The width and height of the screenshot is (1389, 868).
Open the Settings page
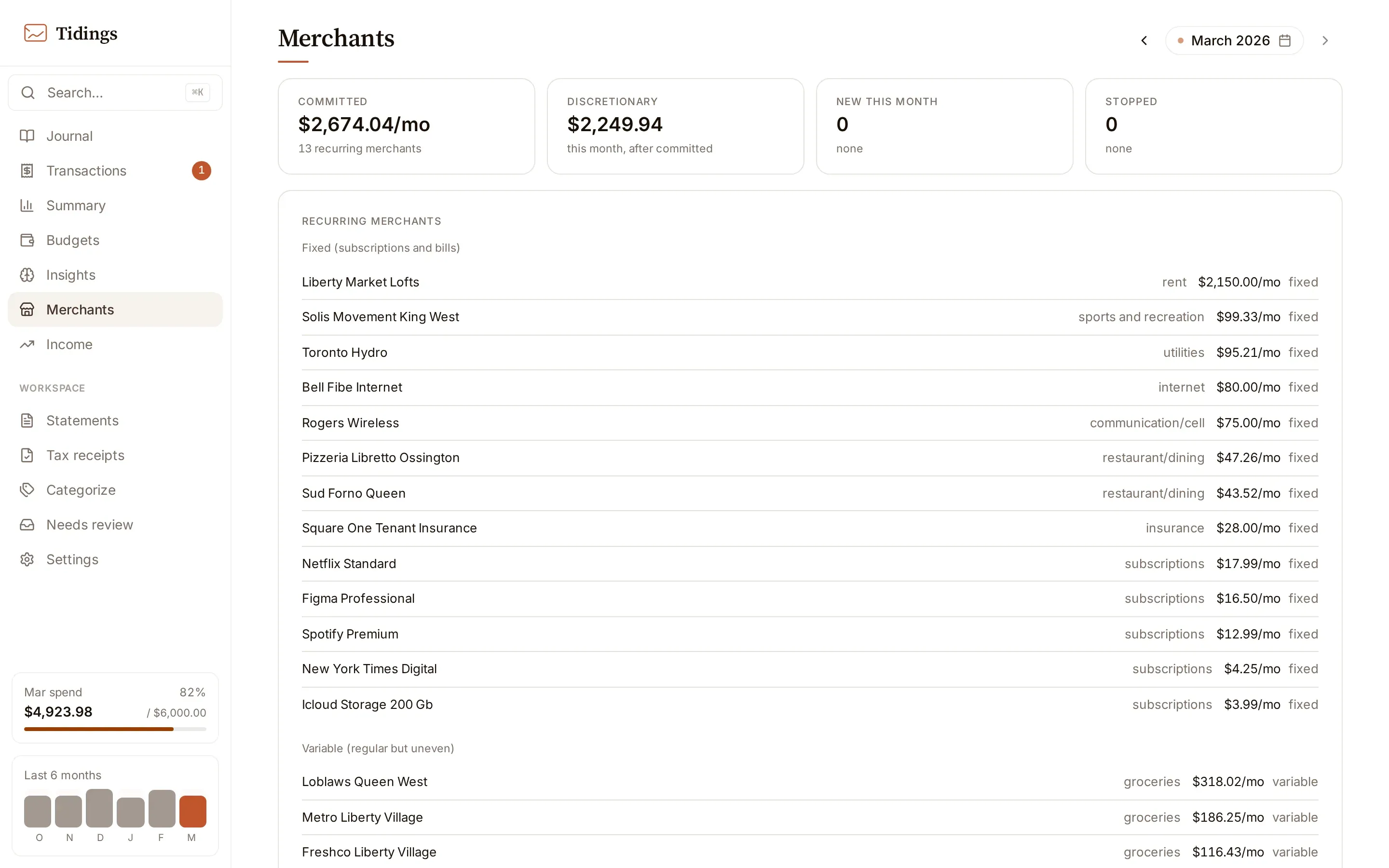click(x=115, y=560)
